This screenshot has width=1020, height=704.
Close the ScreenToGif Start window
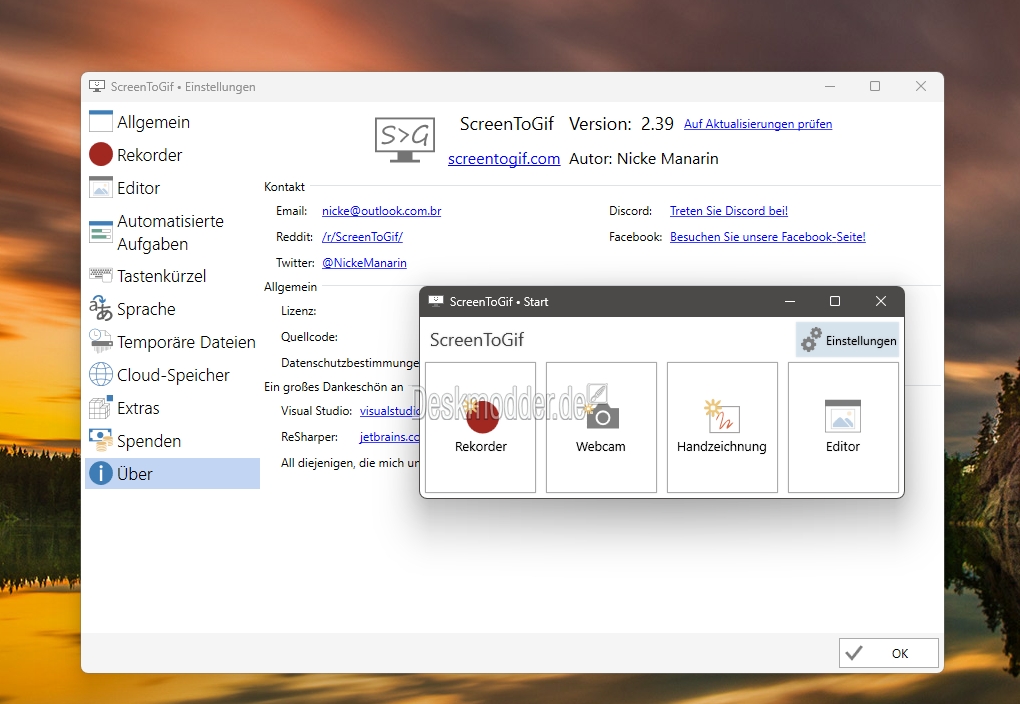[x=881, y=301]
